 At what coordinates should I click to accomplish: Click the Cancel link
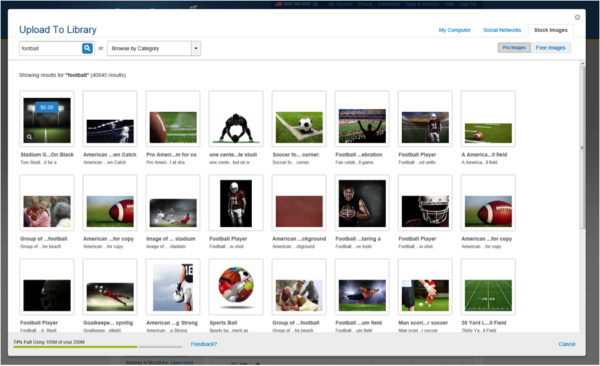(x=567, y=344)
